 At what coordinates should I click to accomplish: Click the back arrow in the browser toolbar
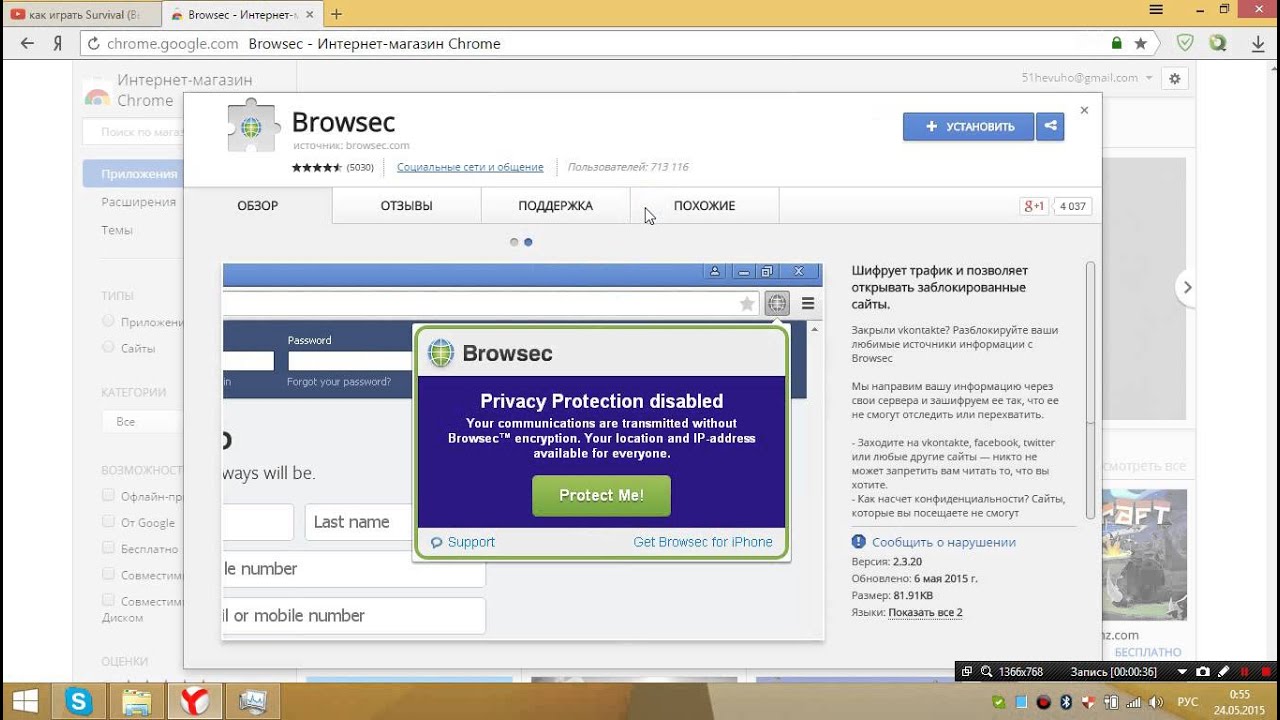(x=27, y=43)
